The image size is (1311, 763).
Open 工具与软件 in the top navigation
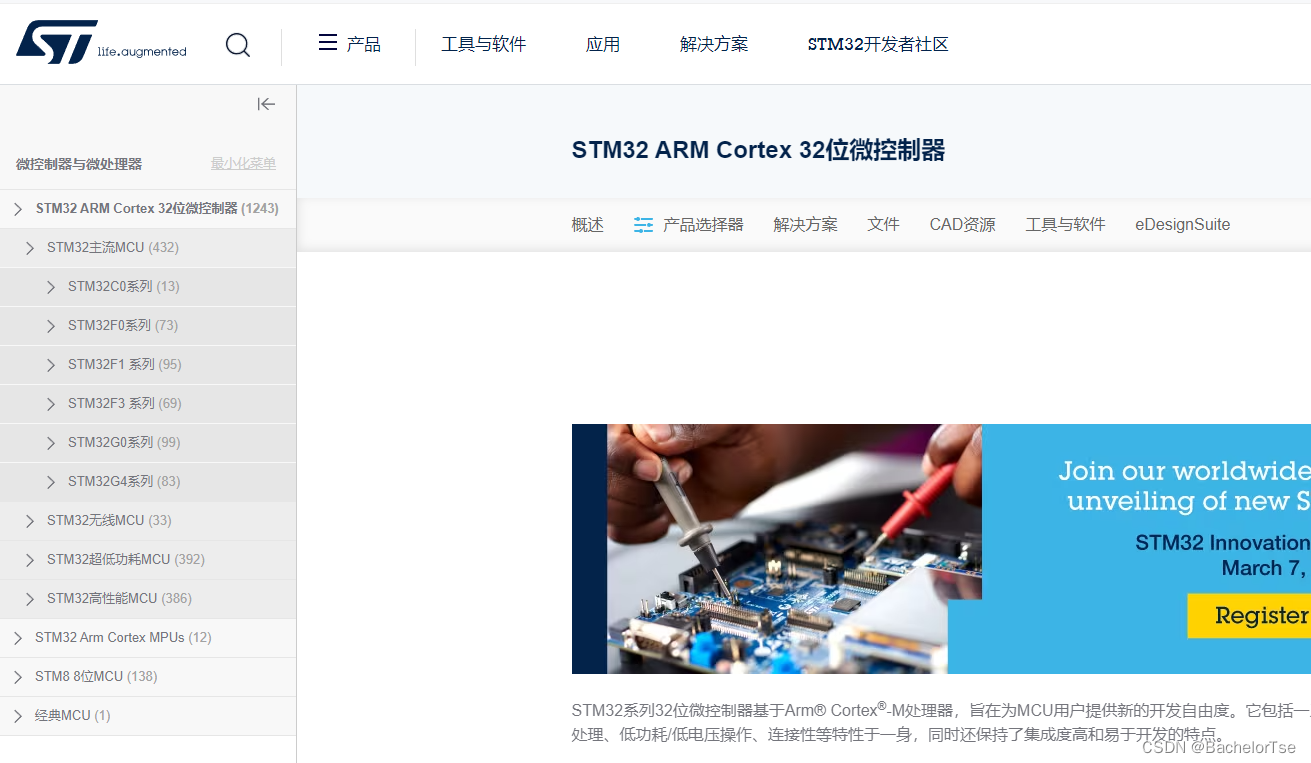pos(484,44)
